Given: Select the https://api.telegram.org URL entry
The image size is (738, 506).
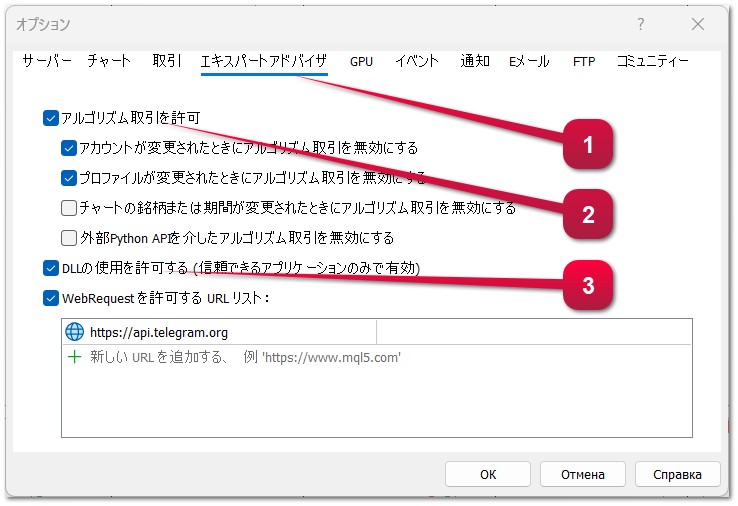Looking at the screenshot, I should [377, 332].
